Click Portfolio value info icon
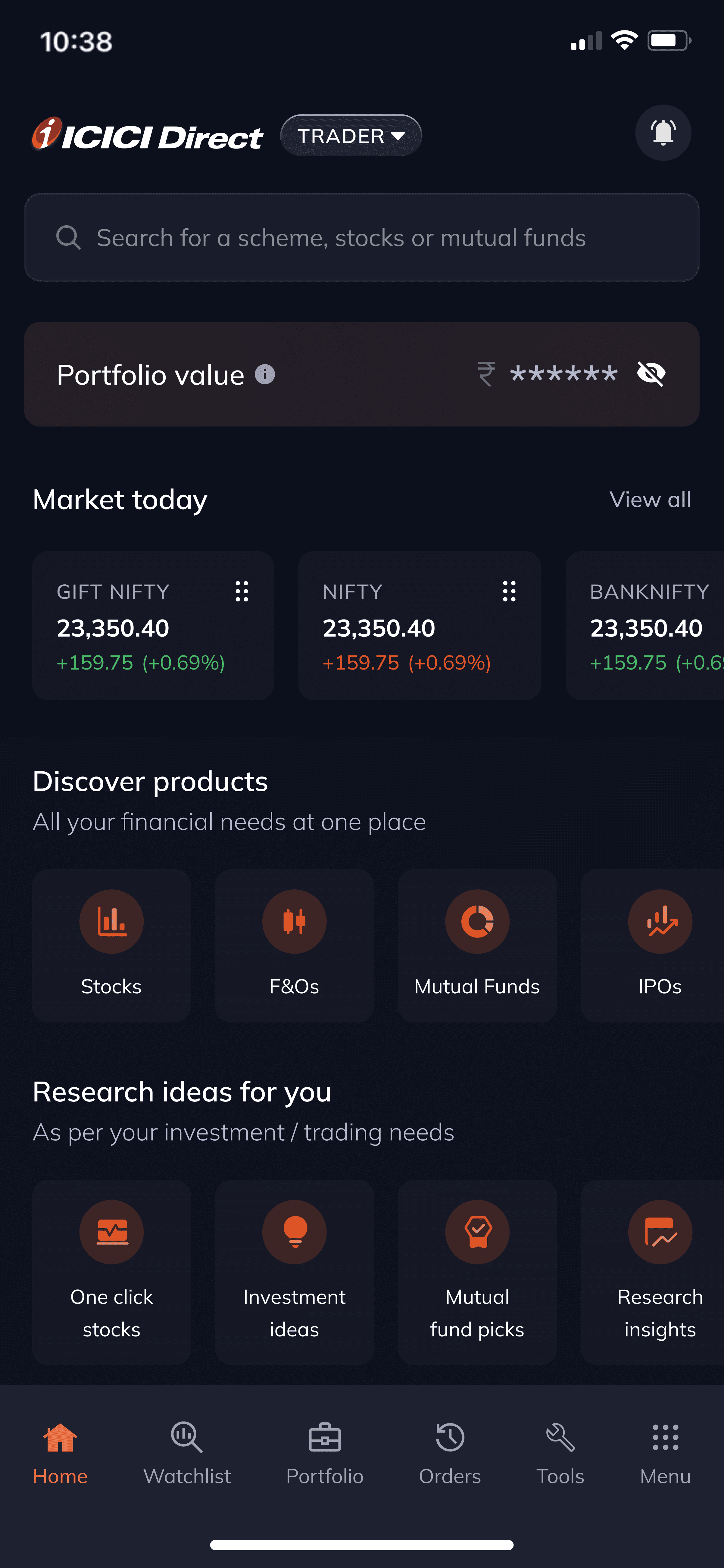The height and width of the screenshot is (1568, 724). tap(265, 374)
